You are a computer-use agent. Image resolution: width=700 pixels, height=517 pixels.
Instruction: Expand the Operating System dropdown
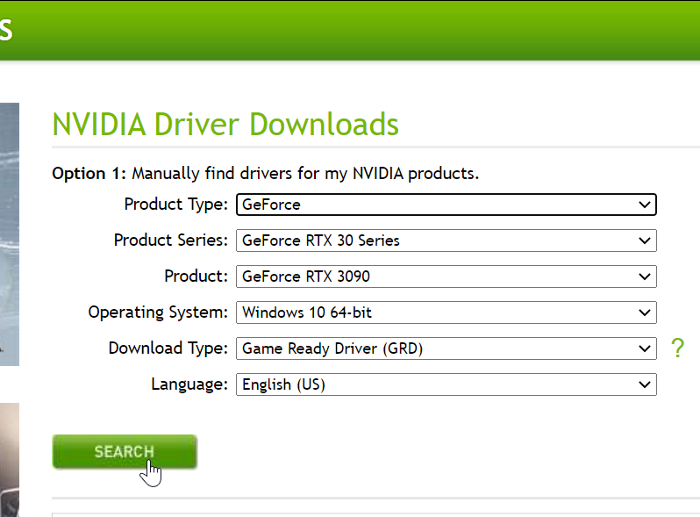click(x=446, y=313)
